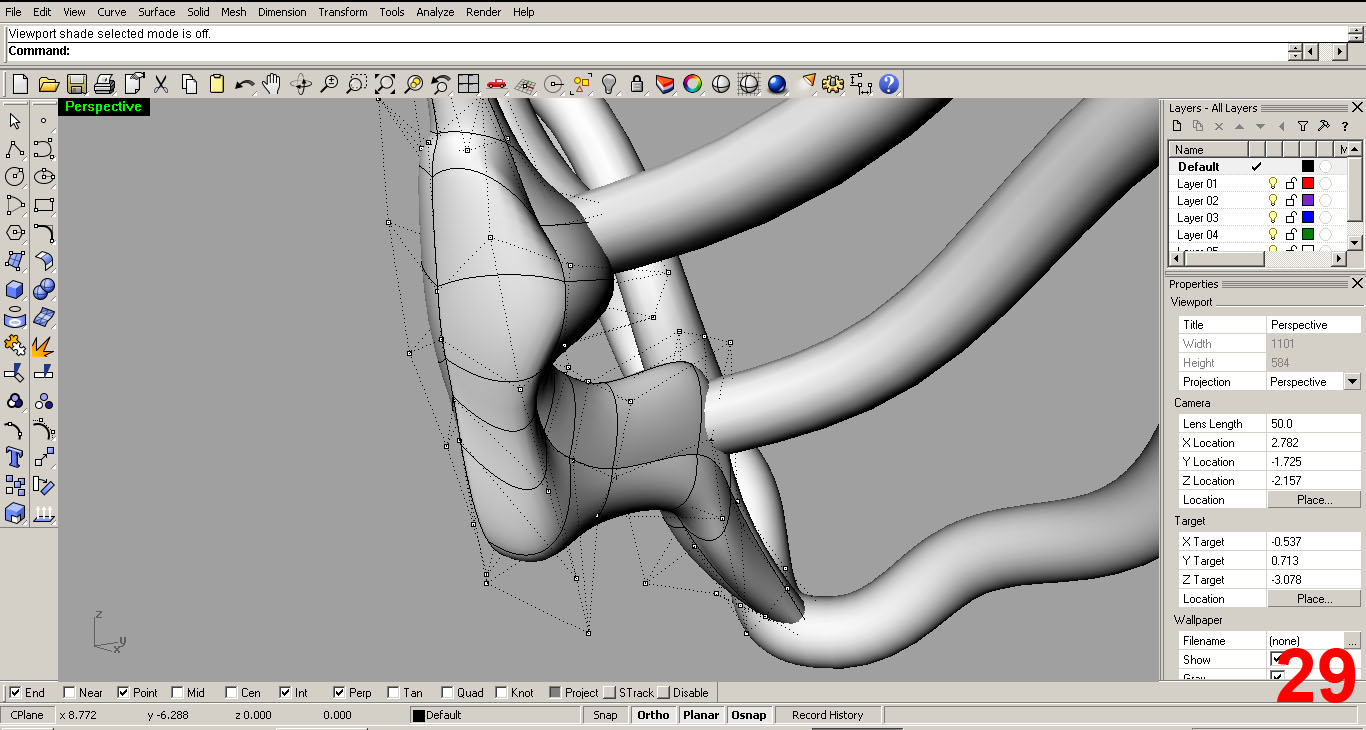Select the Default layer row
Screen dimensions: 1366x730
[1258, 167]
